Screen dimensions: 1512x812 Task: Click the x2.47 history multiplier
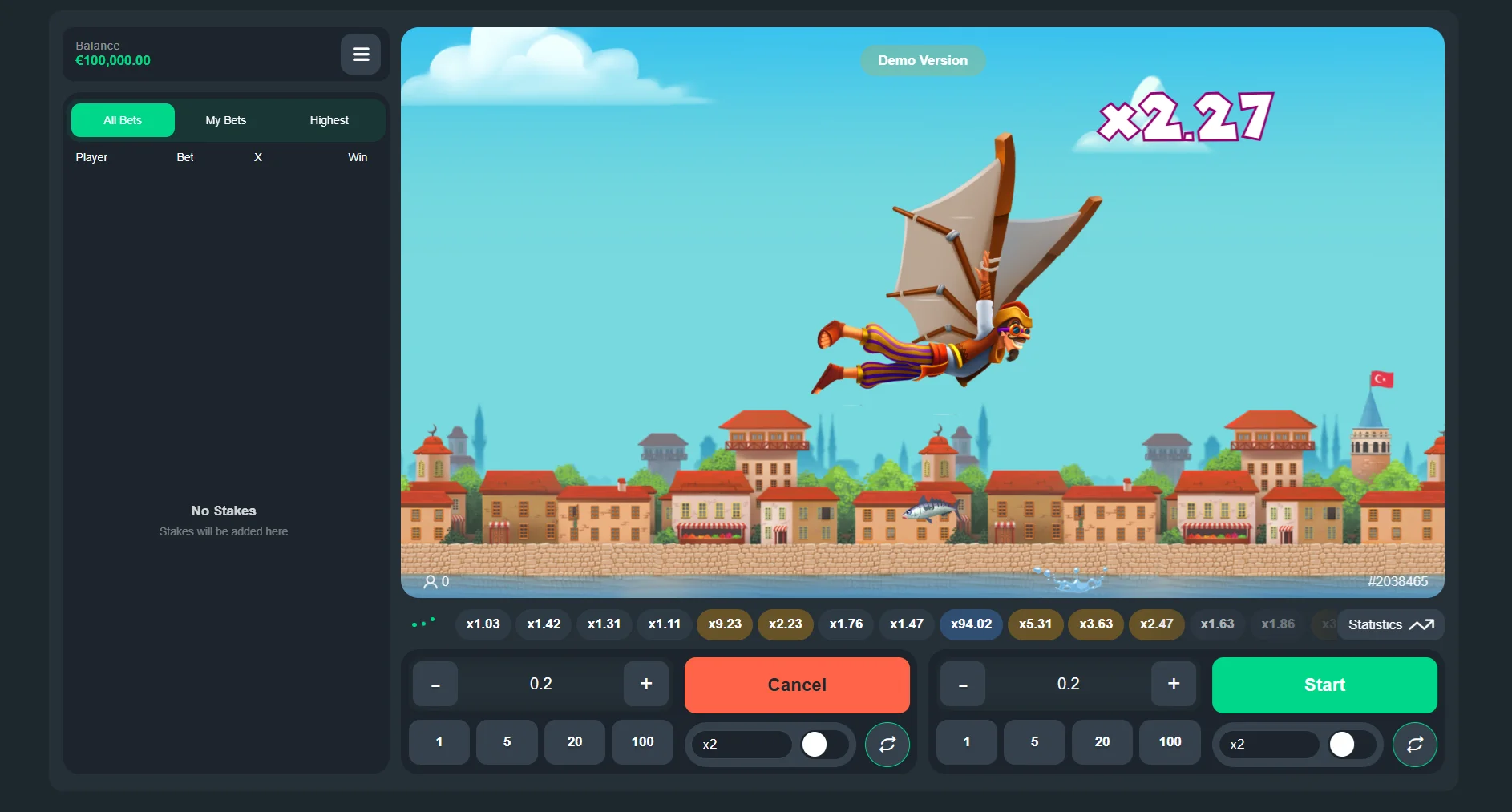1157,624
